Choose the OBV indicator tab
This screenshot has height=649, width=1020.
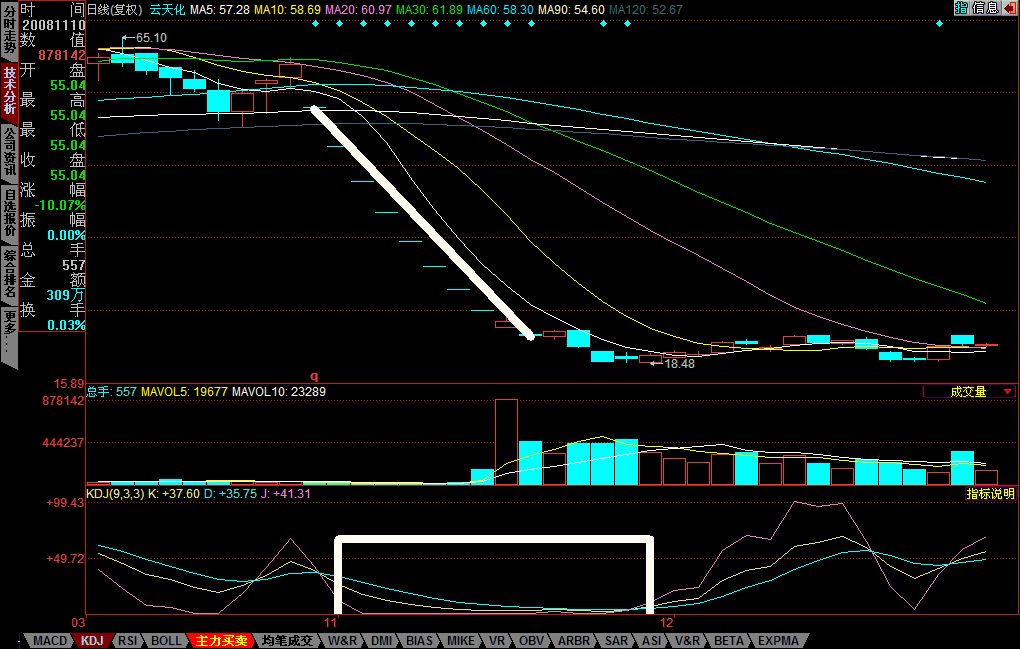(x=532, y=640)
